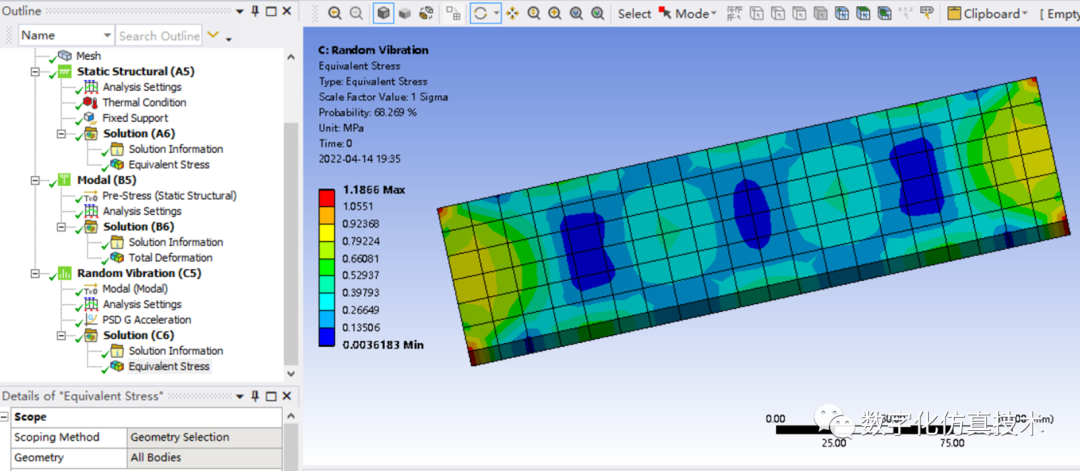This screenshot has width=1080, height=471.
Task: Open the Outline panel options arrow
Action: [x=239, y=11]
